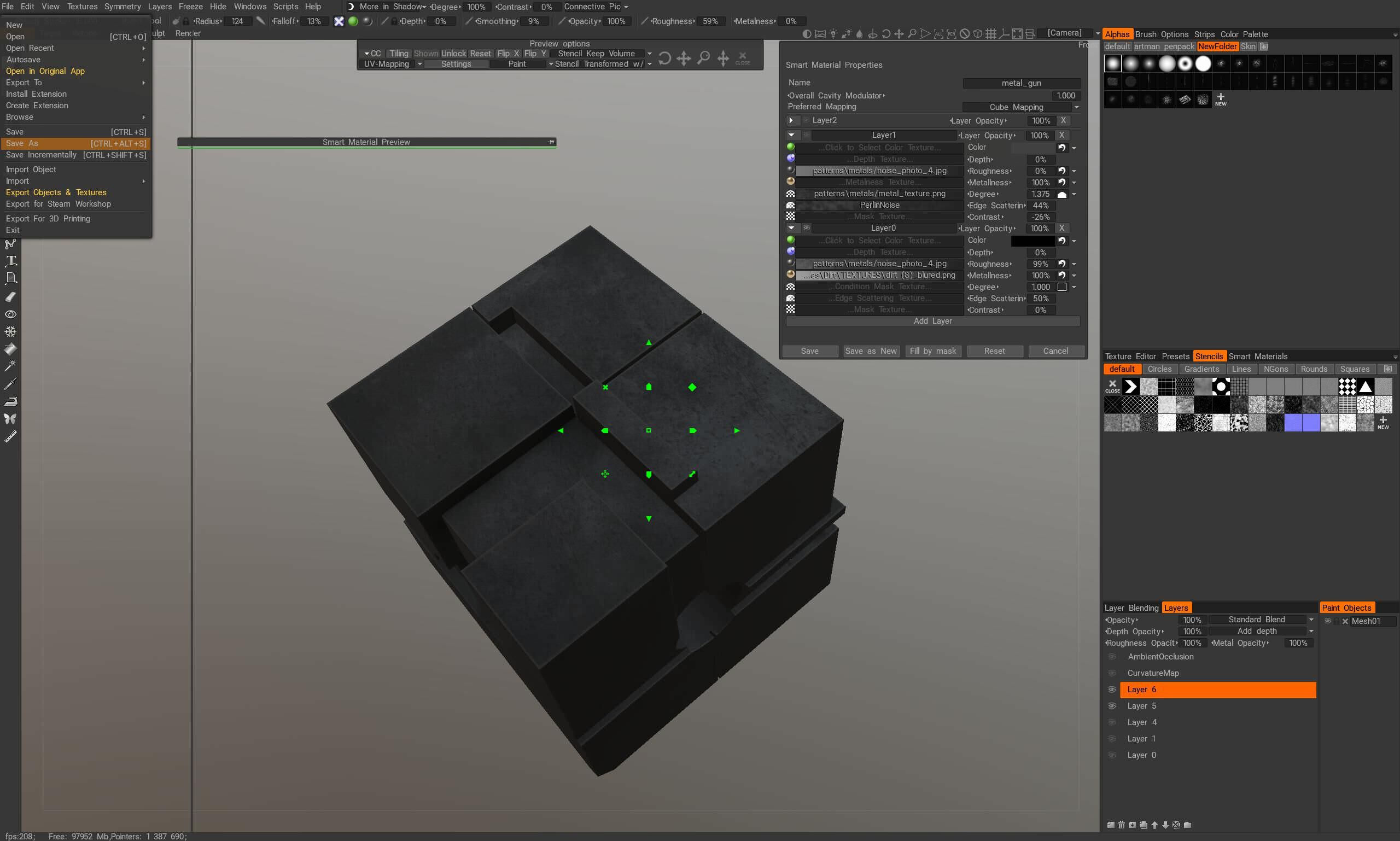The height and width of the screenshot is (841, 1400).
Task: Toggle visibility of Layer 1
Action: tap(1112, 739)
